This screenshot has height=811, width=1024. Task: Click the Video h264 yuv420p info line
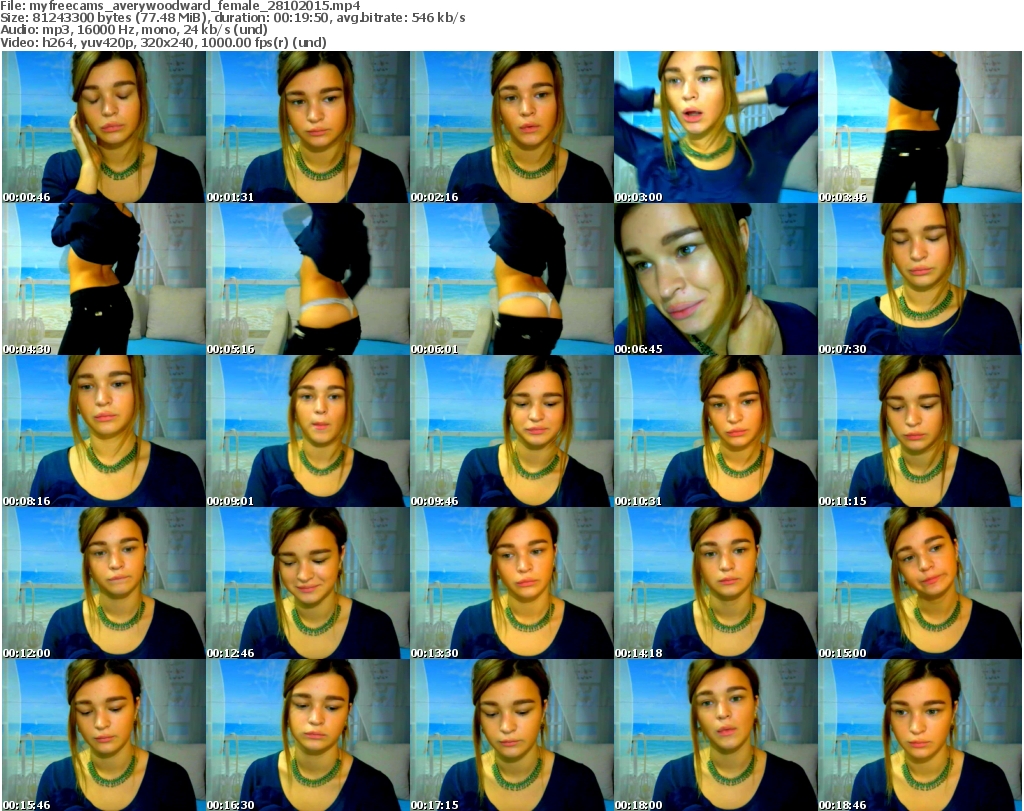click(x=163, y=42)
